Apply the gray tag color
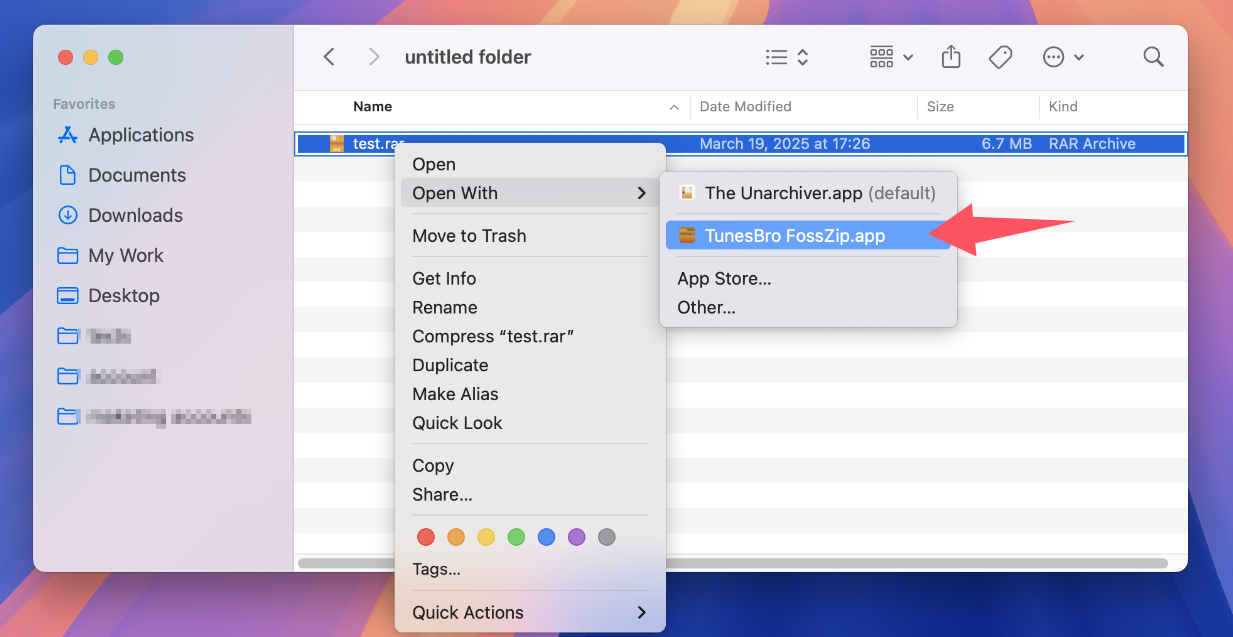Screen dimensions: 1233x637 click(606, 537)
